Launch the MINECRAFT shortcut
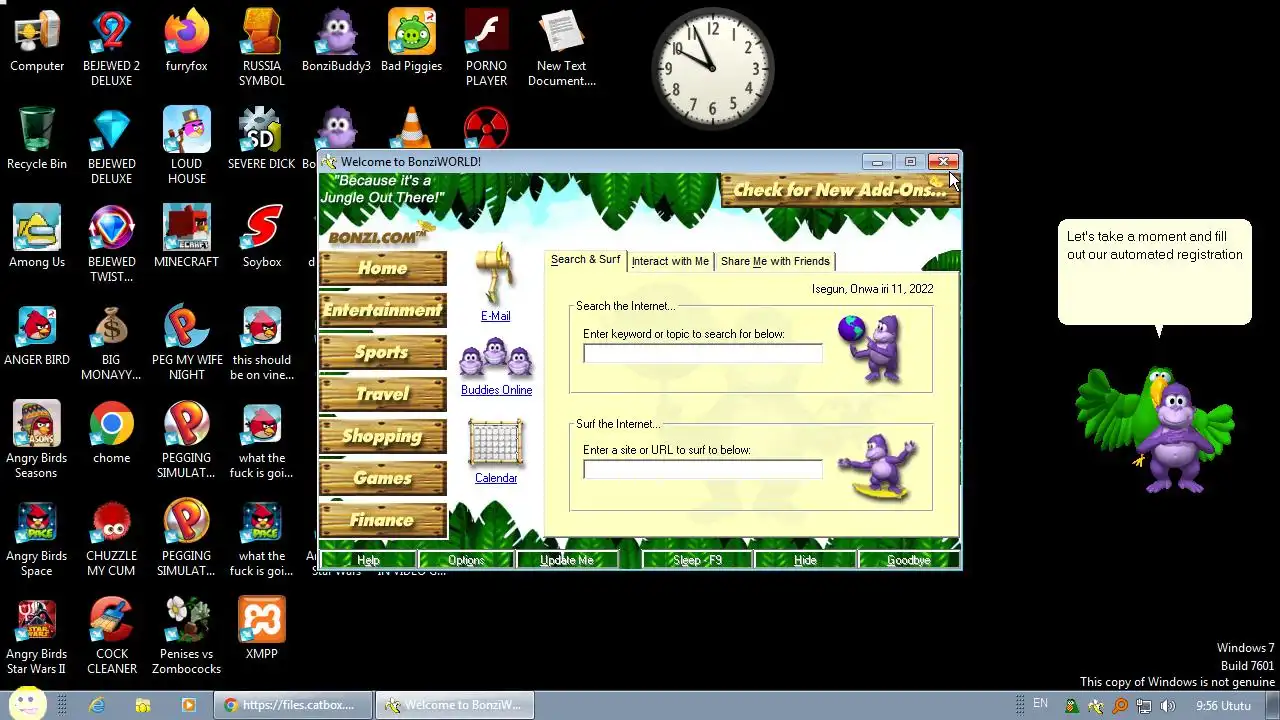This screenshot has width=1280, height=720. click(186, 237)
